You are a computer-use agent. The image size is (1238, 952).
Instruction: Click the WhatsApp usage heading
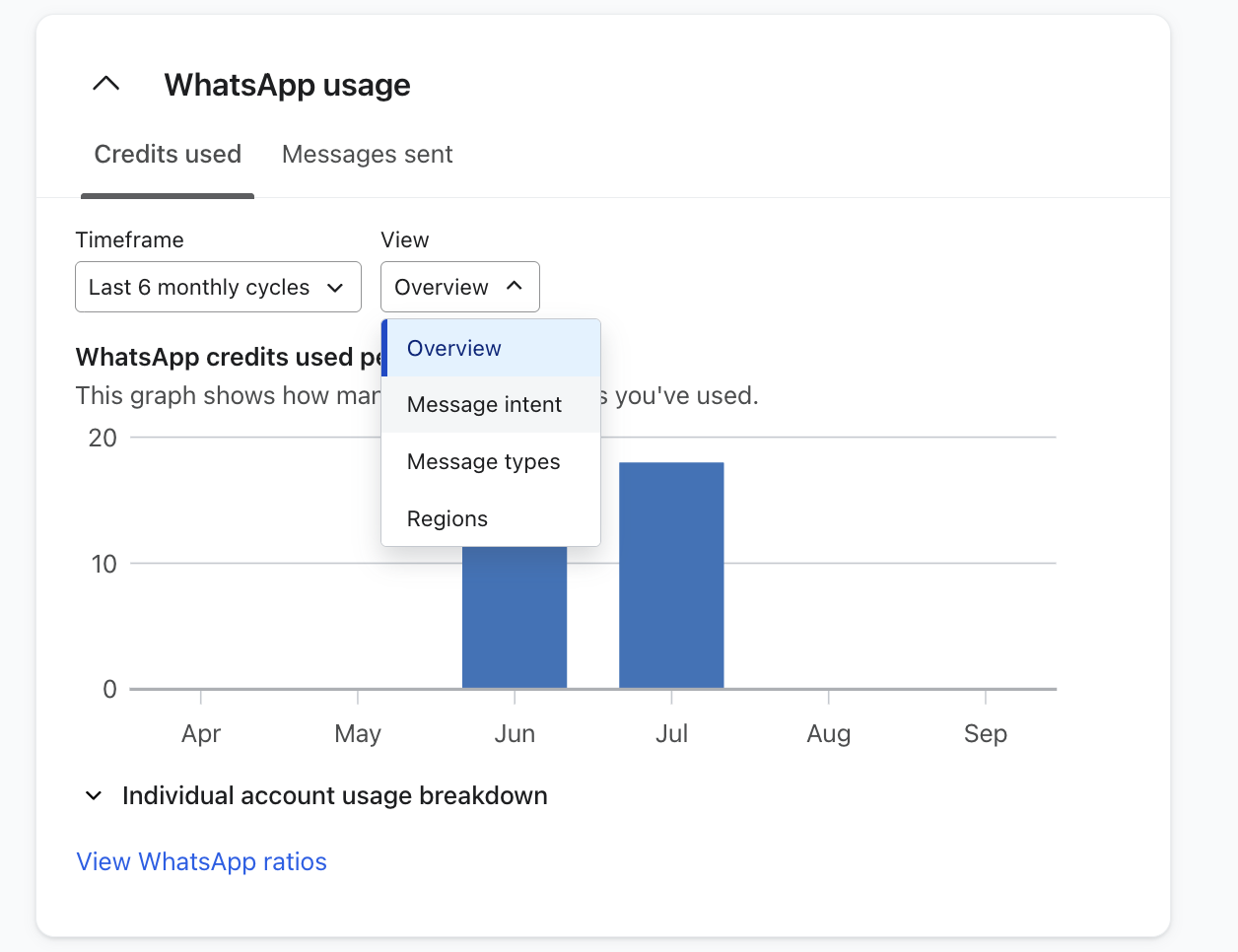(x=287, y=85)
